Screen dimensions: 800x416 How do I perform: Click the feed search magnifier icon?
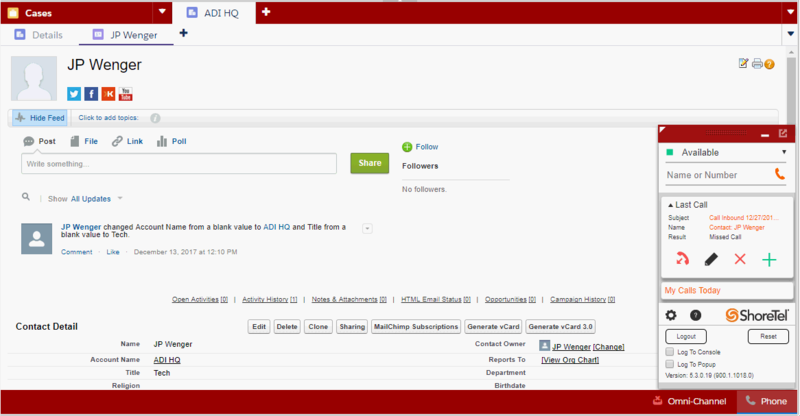[x=26, y=197]
